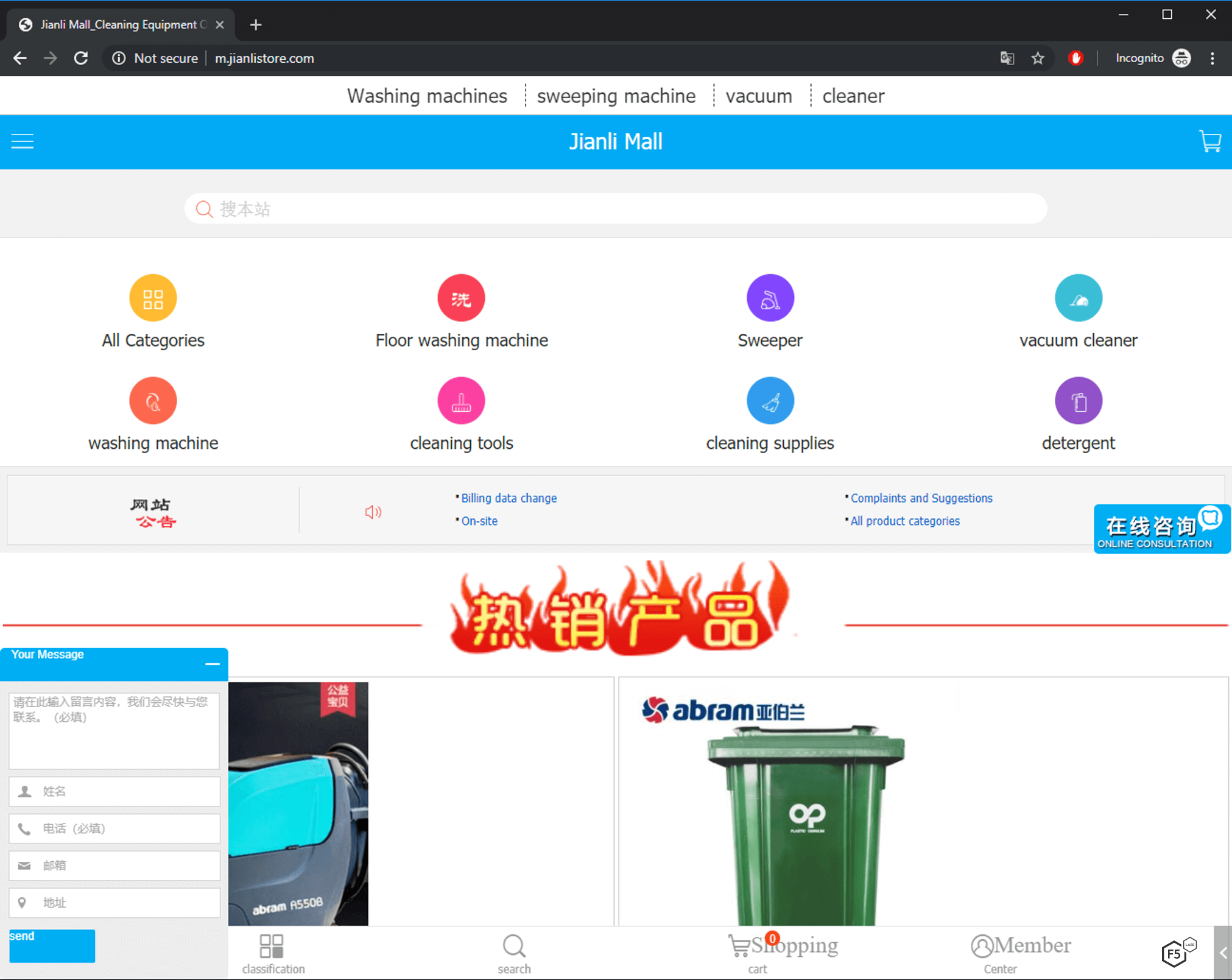Open the cleaning supplies category icon
Viewport: 1232px width, 980px height.
tap(770, 401)
